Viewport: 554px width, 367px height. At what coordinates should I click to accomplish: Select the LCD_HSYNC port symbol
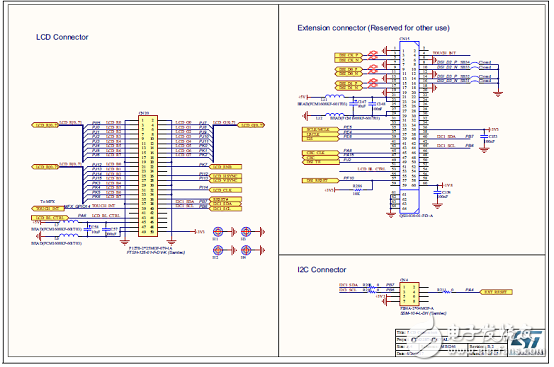[225, 176]
